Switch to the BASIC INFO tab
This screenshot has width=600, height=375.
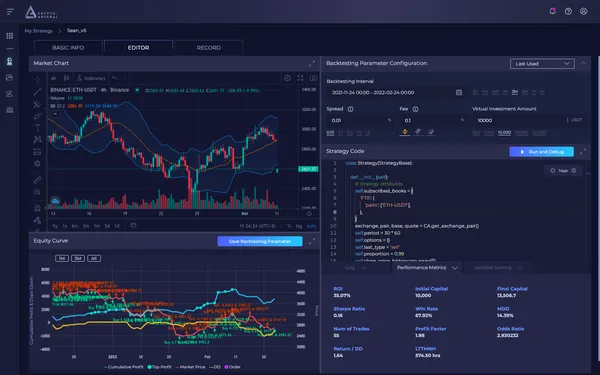tap(68, 48)
